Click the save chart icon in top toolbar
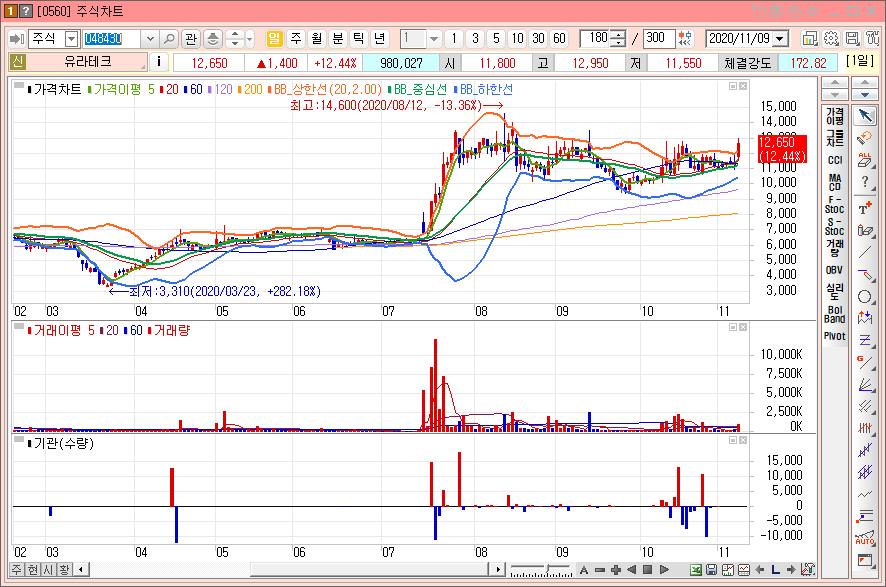This screenshot has width=886, height=587. [x=852, y=38]
